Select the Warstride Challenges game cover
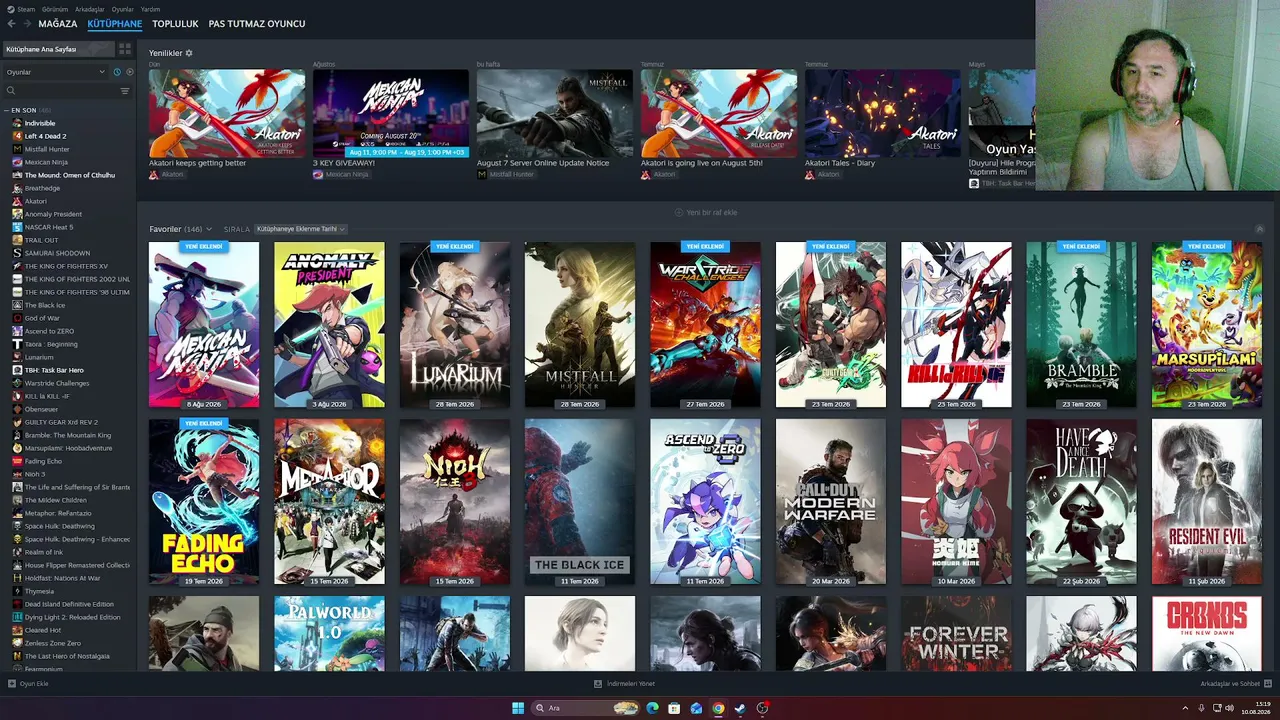The height and width of the screenshot is (720, 1280). tap(705, 325)
